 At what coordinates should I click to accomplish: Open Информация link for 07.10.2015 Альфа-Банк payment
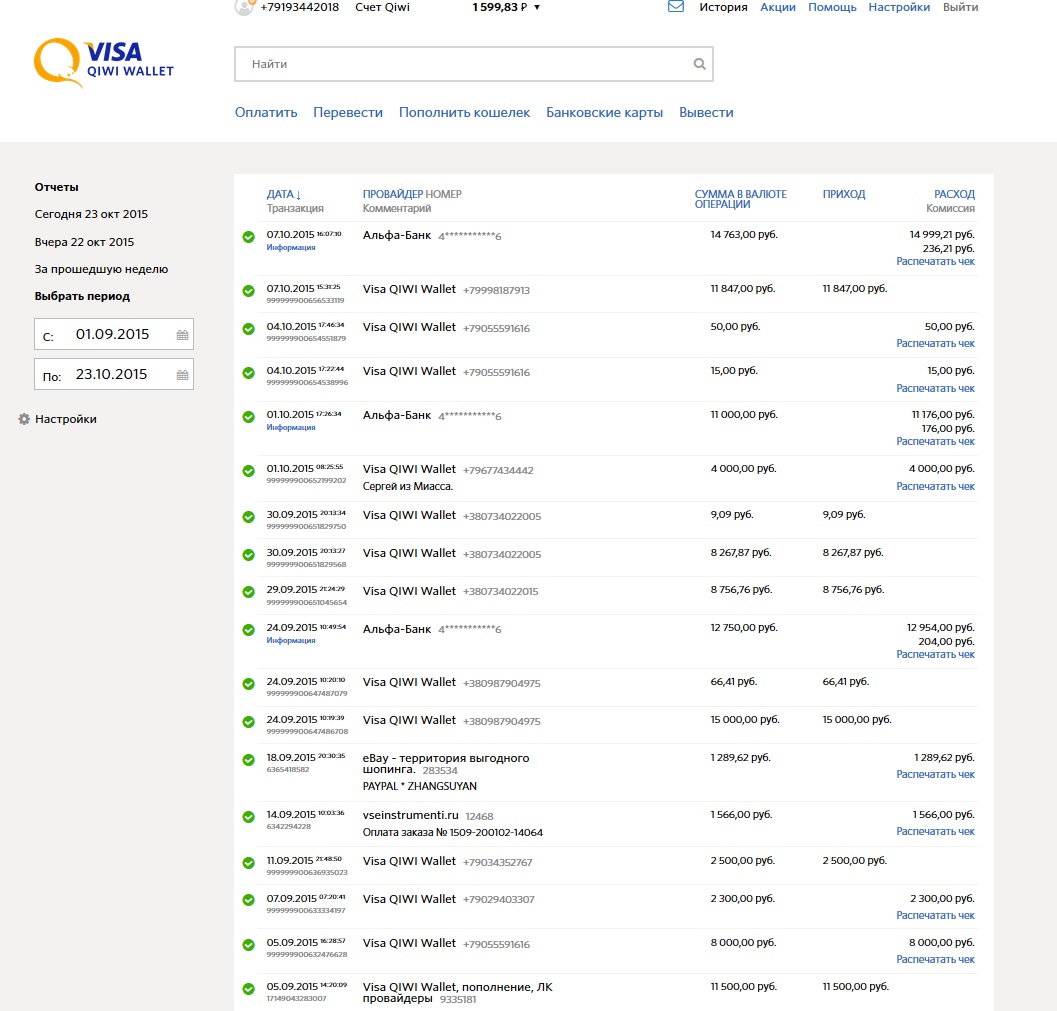290,246
